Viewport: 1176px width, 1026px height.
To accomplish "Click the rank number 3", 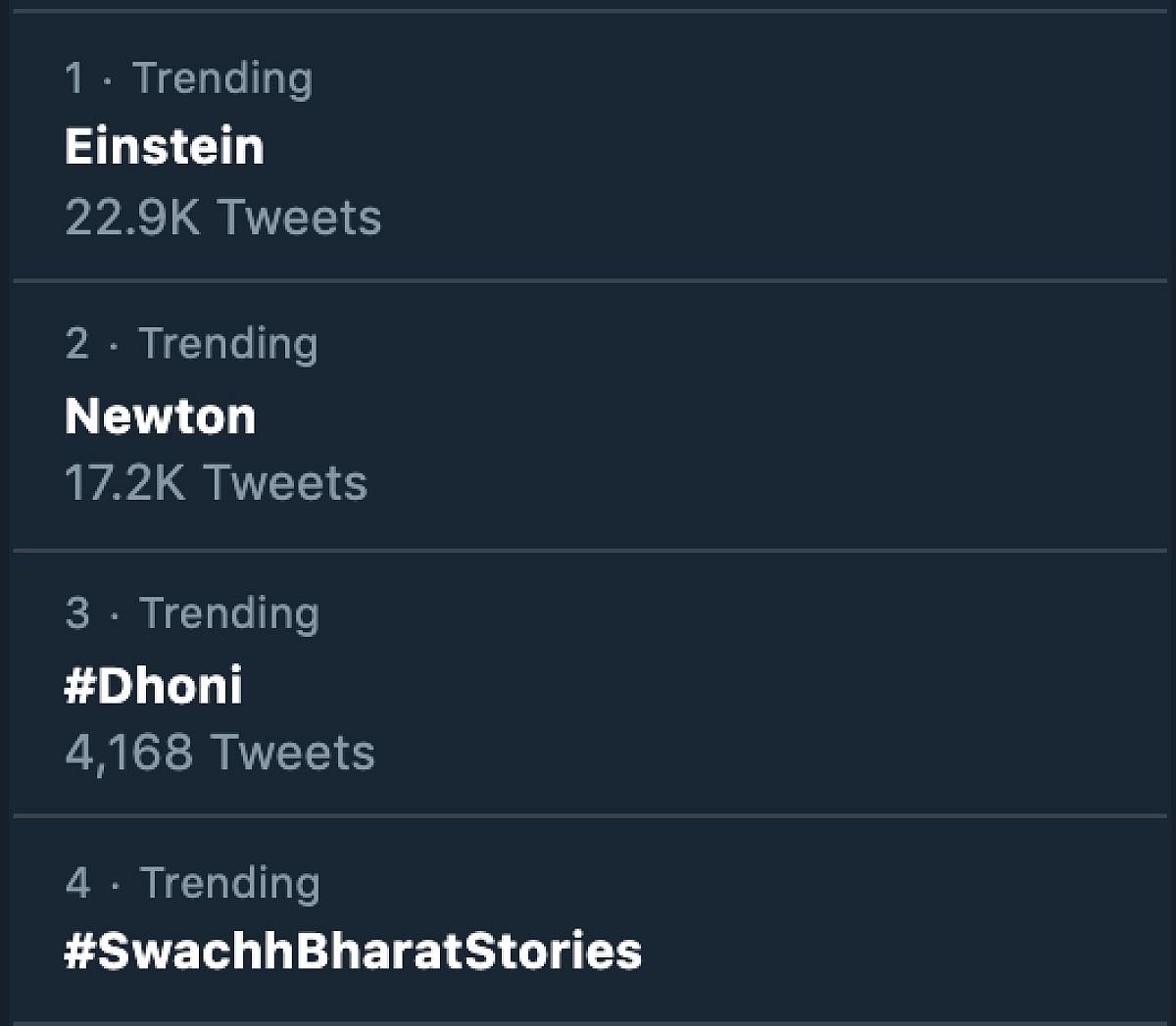I will 77,613.
